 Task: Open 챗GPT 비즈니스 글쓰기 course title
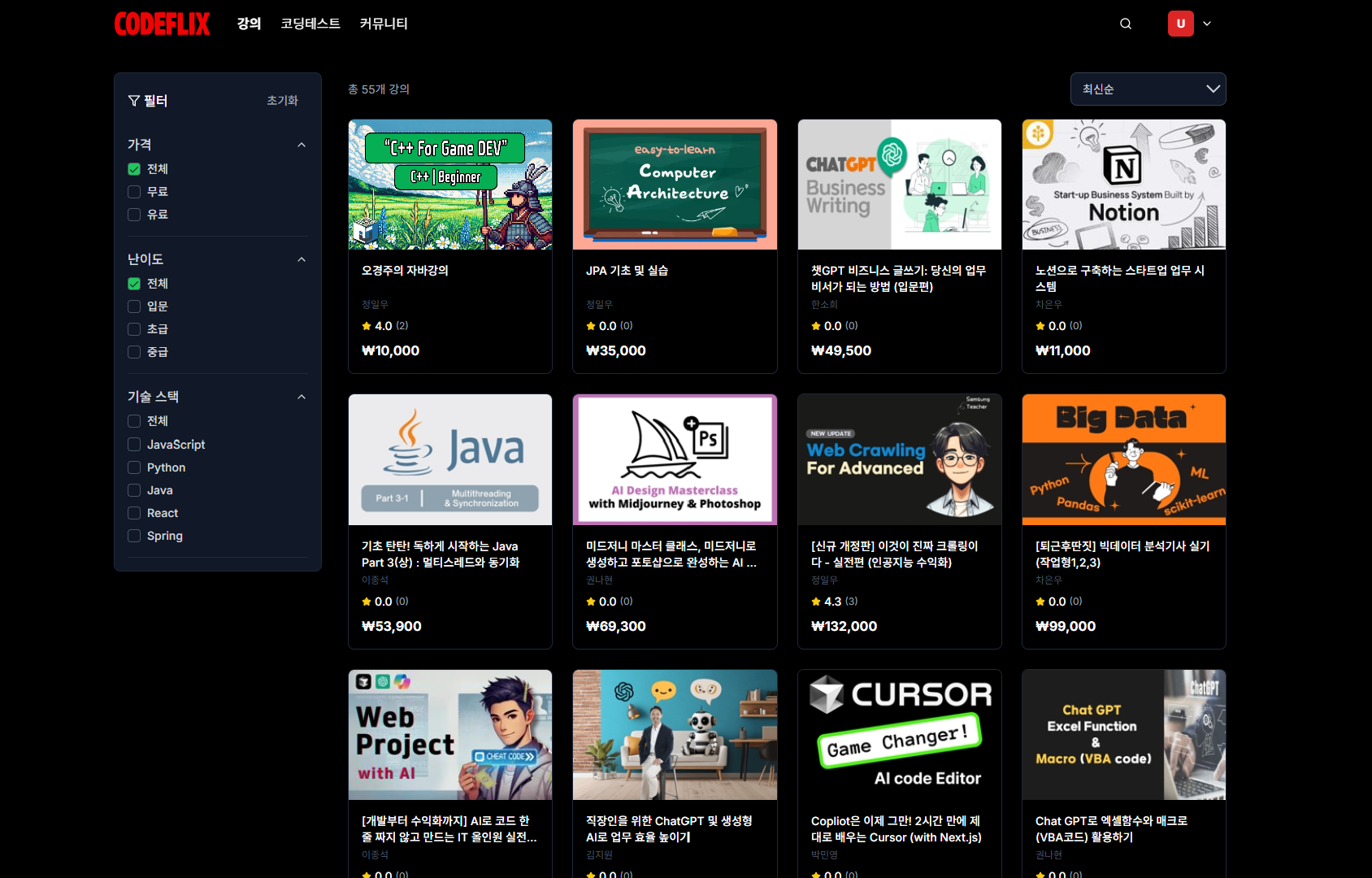tap(898, 279)
